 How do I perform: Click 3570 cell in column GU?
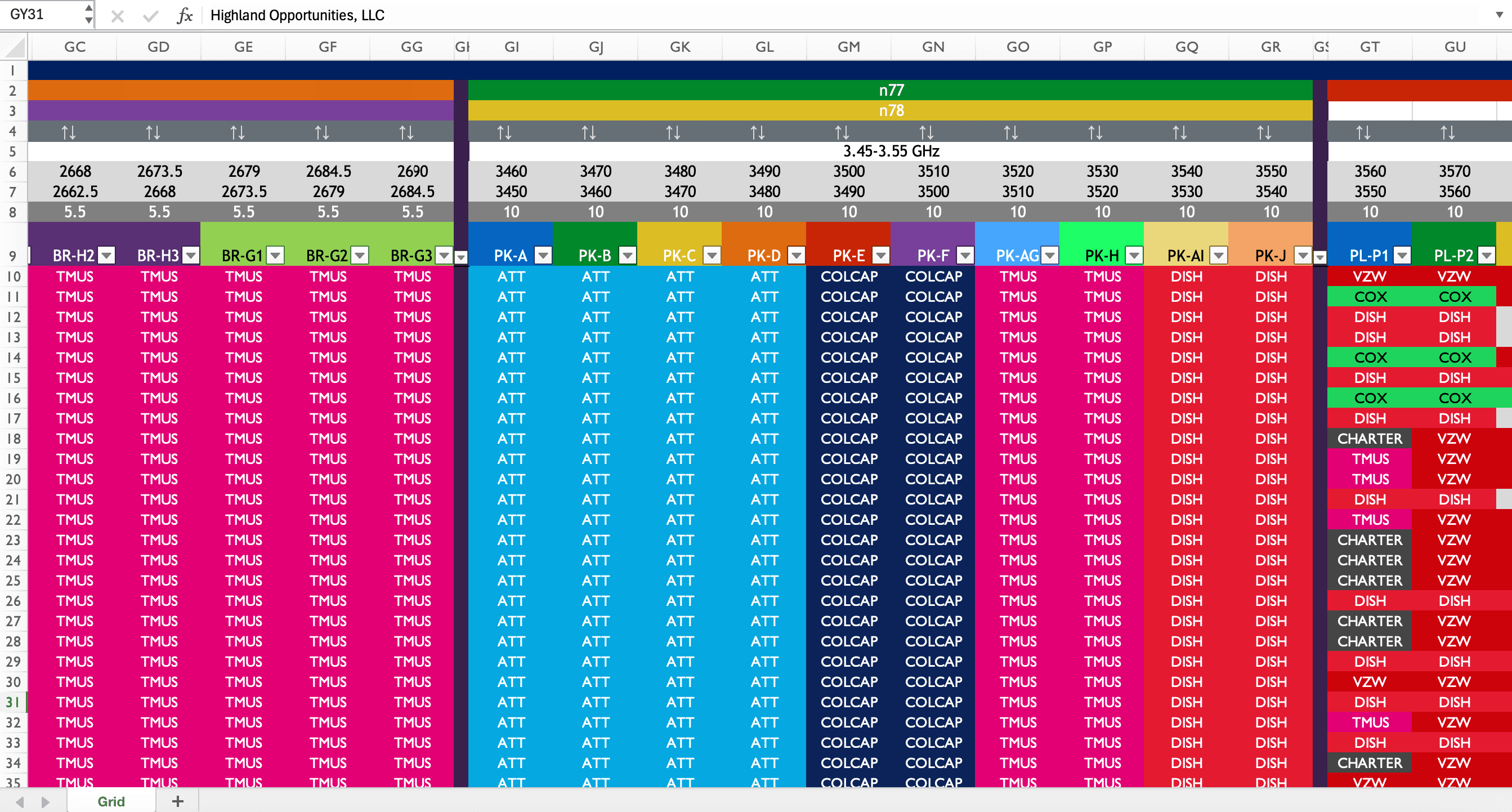pos(1455,171)
